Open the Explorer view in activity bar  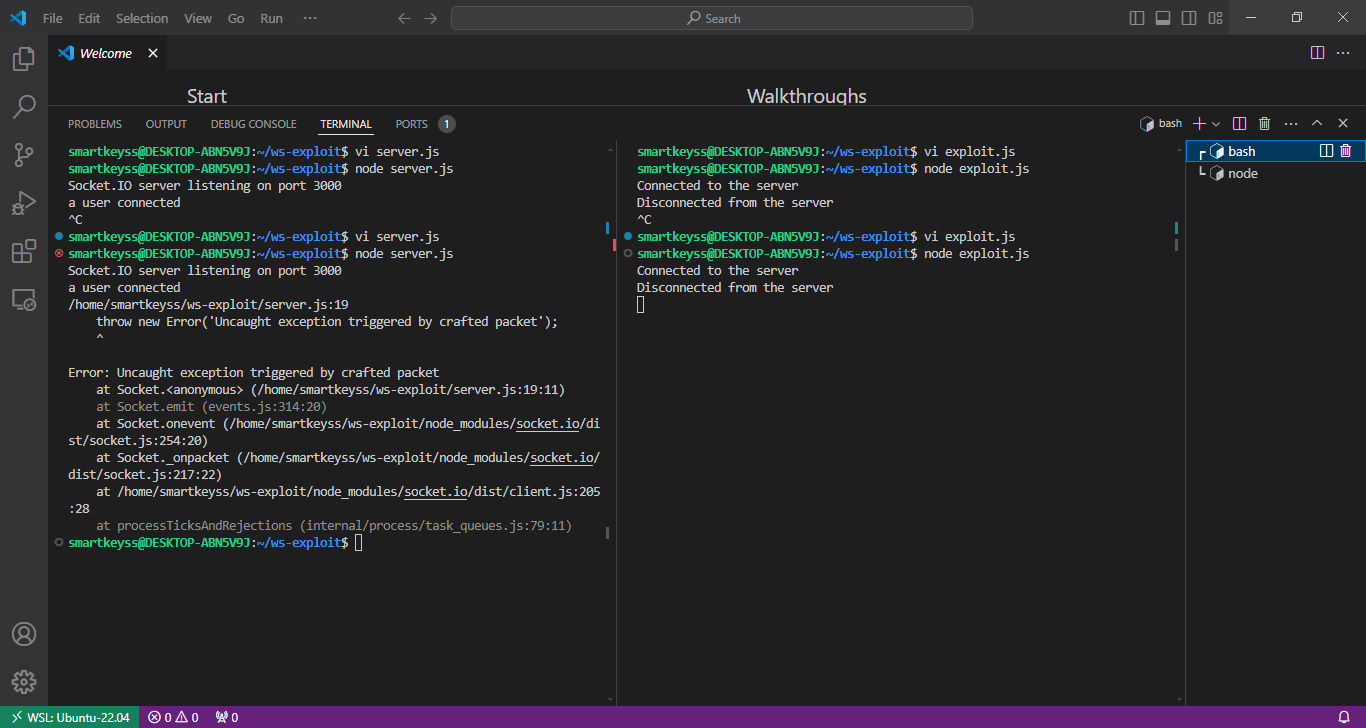tap(24, 59)
